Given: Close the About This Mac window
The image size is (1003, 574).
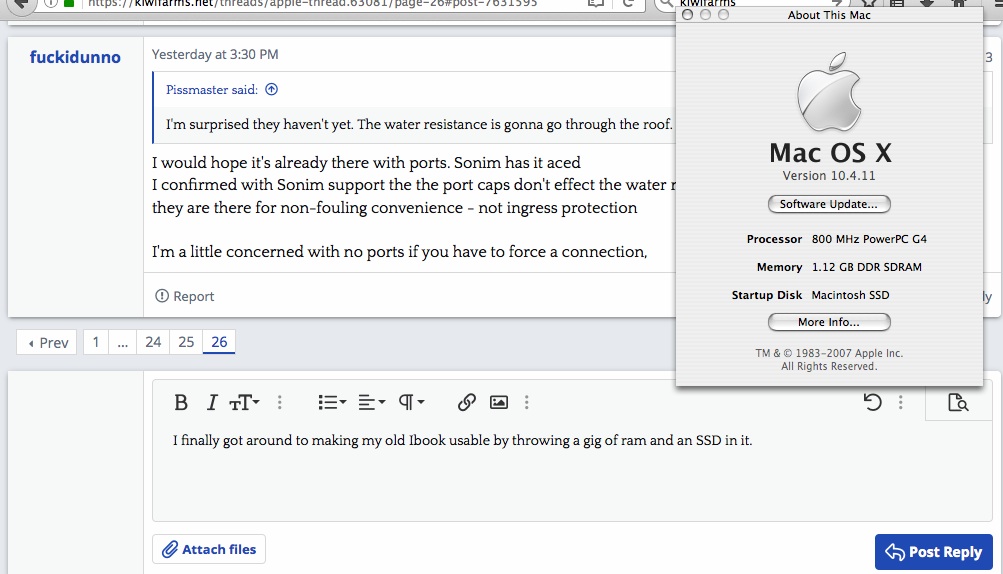Looking at the screenshot, I should click(x=688, y=15).
